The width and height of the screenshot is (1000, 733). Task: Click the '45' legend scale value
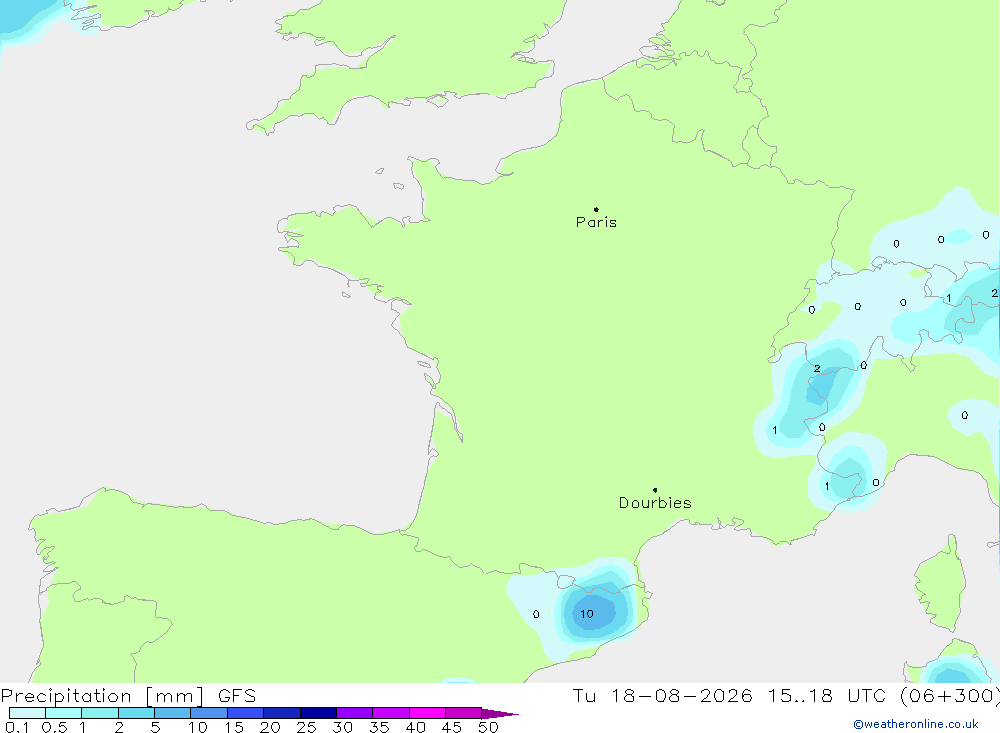pos(452,727)
